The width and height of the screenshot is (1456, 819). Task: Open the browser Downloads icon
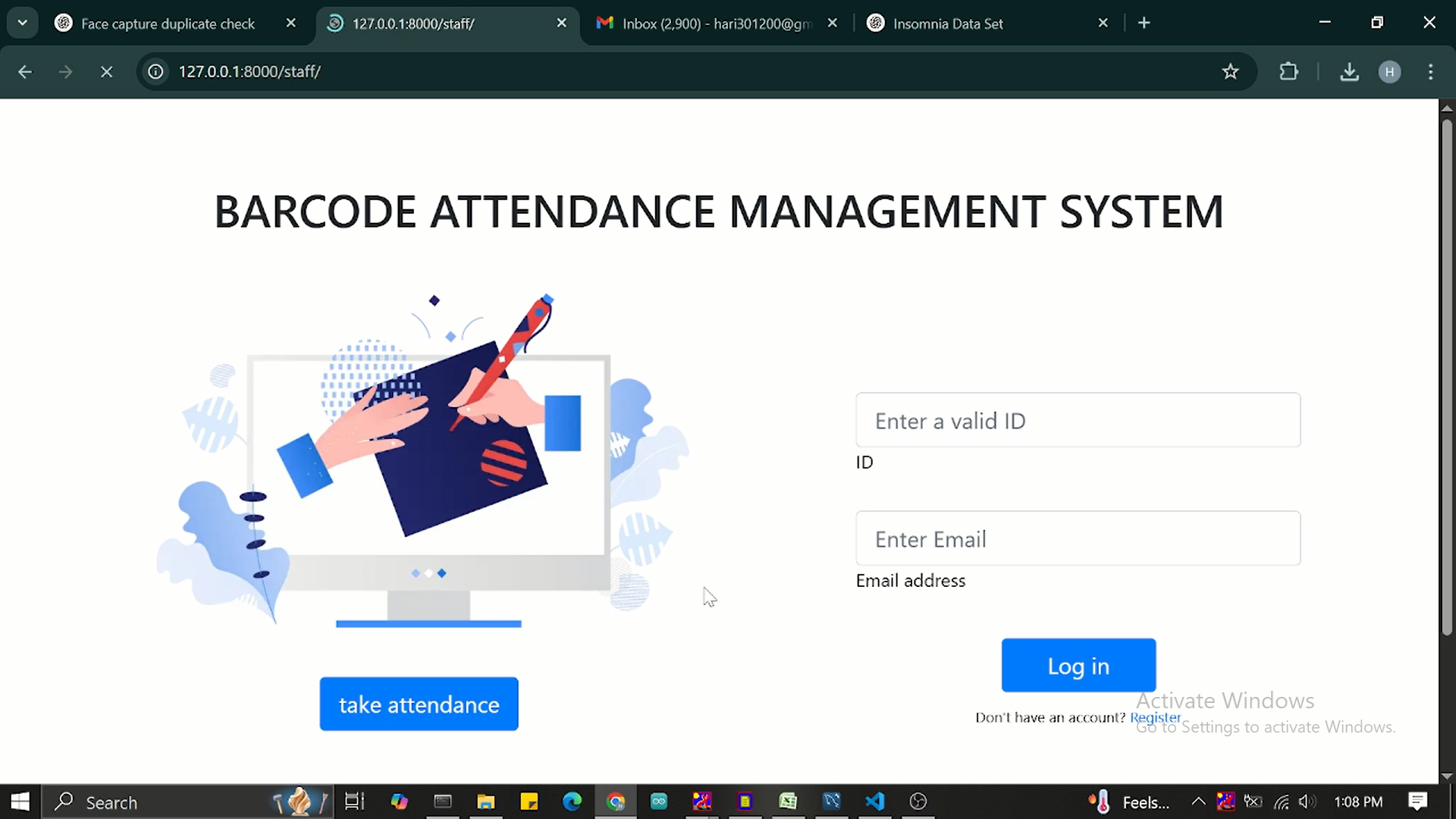click(x=1348, y=71)
